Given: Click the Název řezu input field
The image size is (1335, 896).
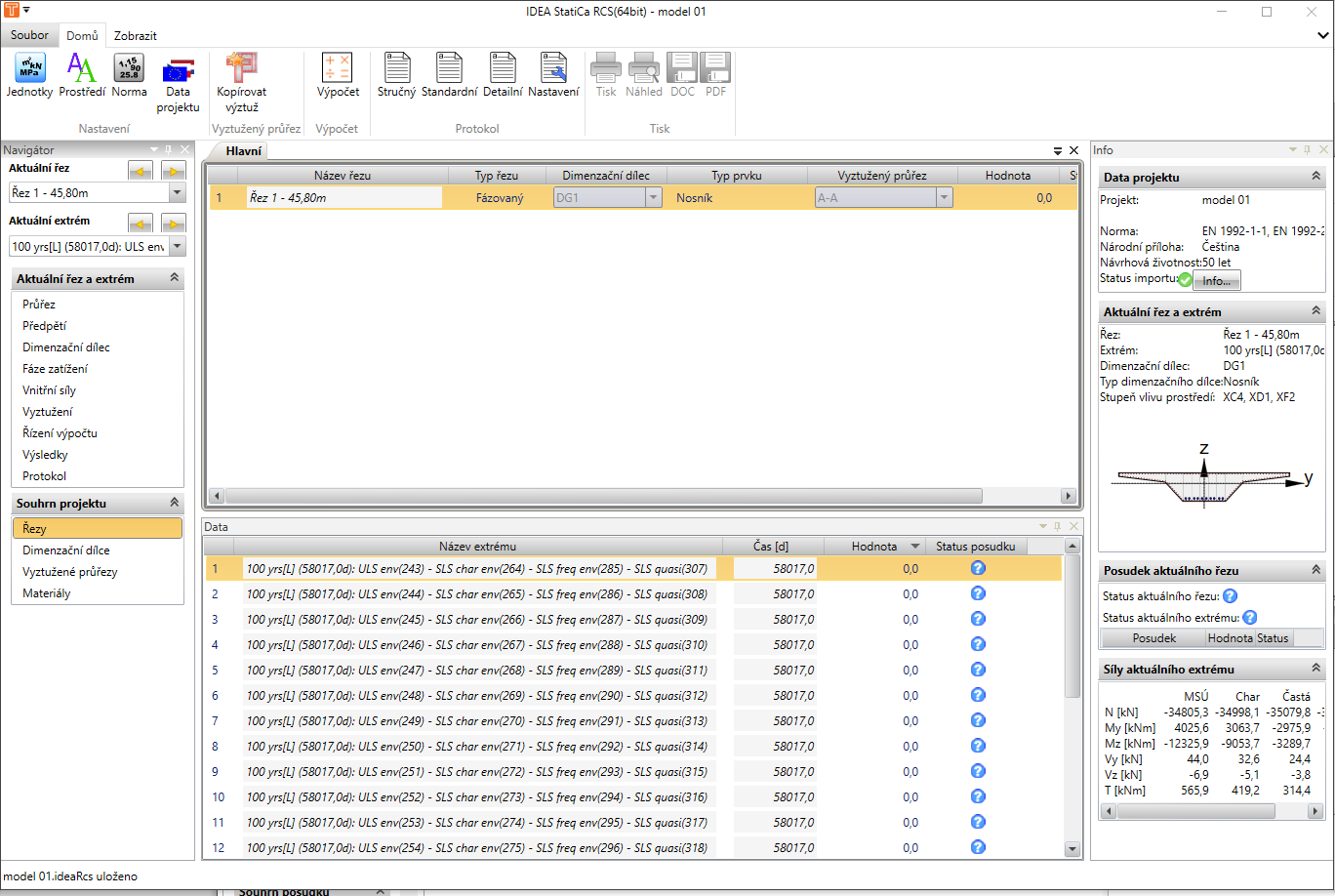Looking at the screenshot, I should tap(344, 198).
